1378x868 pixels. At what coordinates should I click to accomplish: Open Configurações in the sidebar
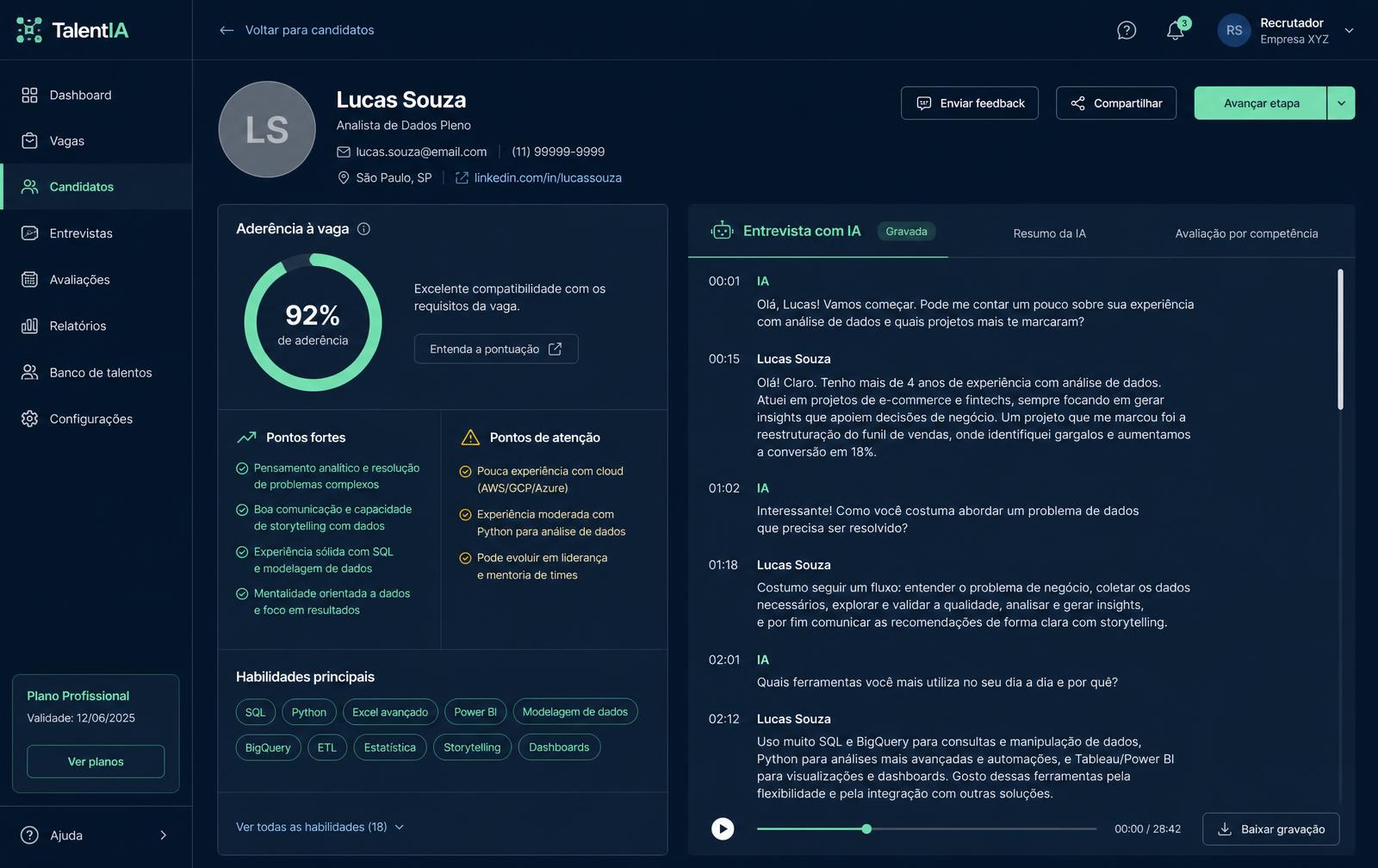click(x=96, y=418)
